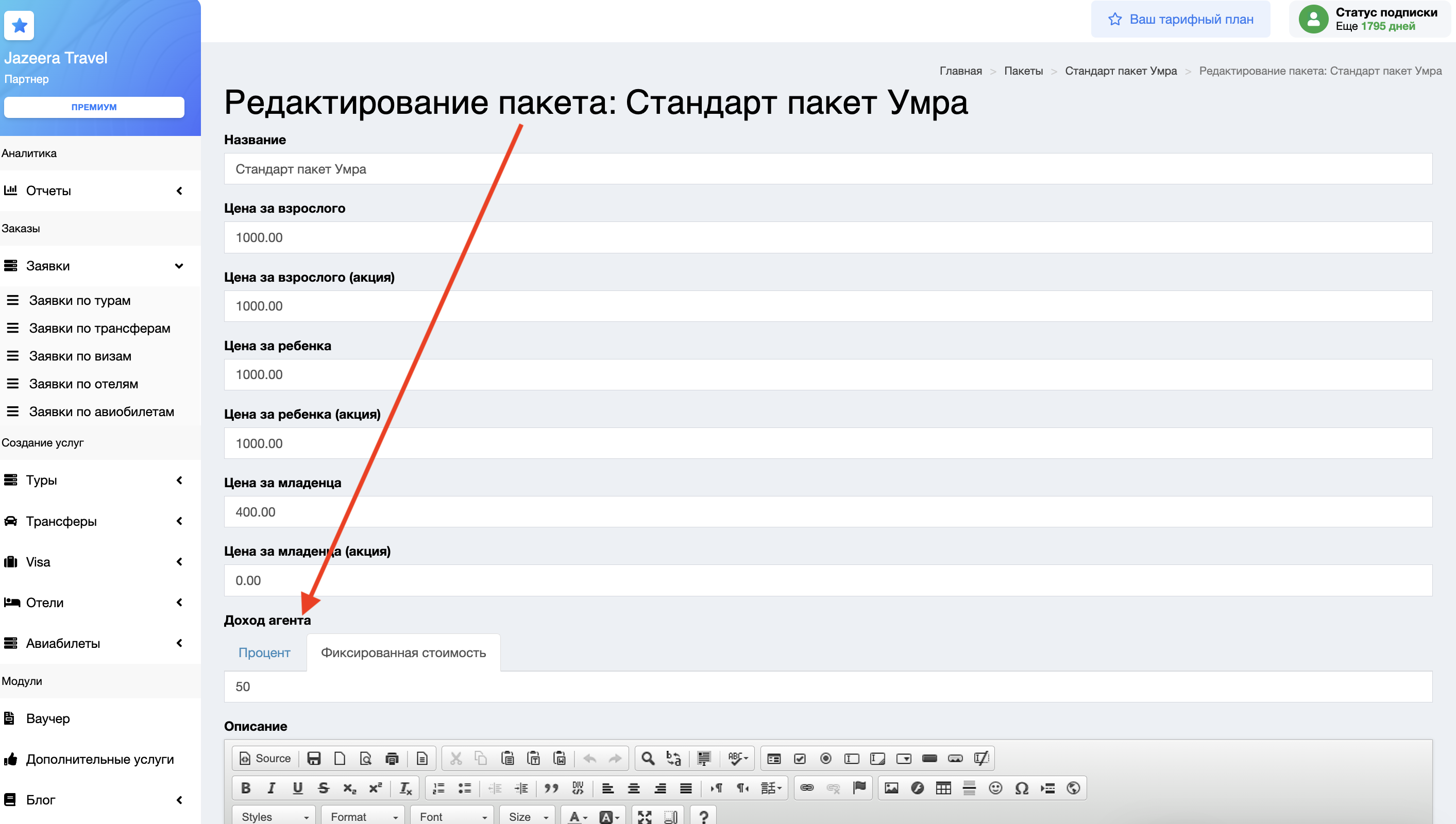This screenshot has width=1456, height=824.
Task: Click the Print icon in the editor
Action: (392, 759)
